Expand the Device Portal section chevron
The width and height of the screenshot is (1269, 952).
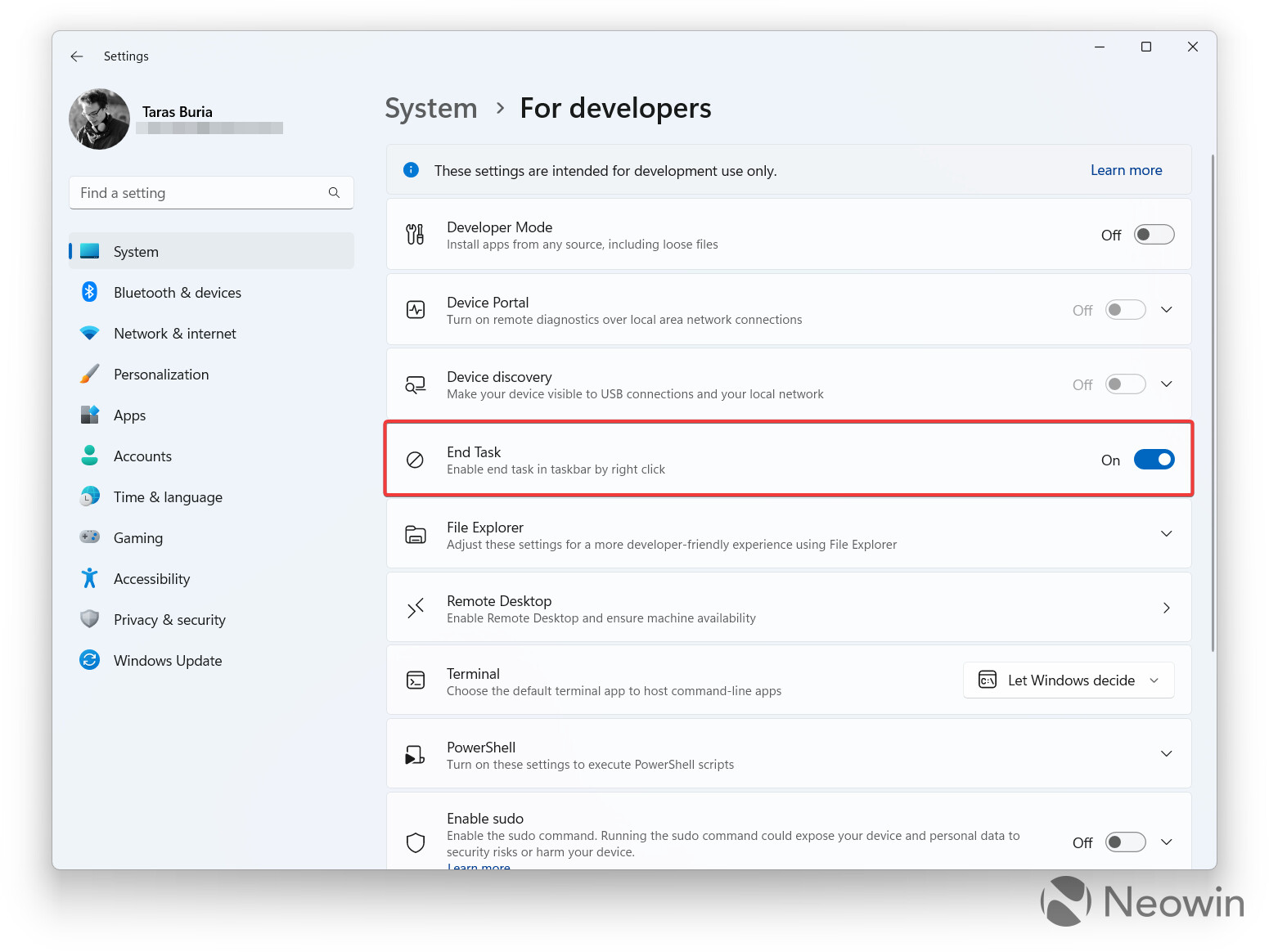click(1167, 310)
